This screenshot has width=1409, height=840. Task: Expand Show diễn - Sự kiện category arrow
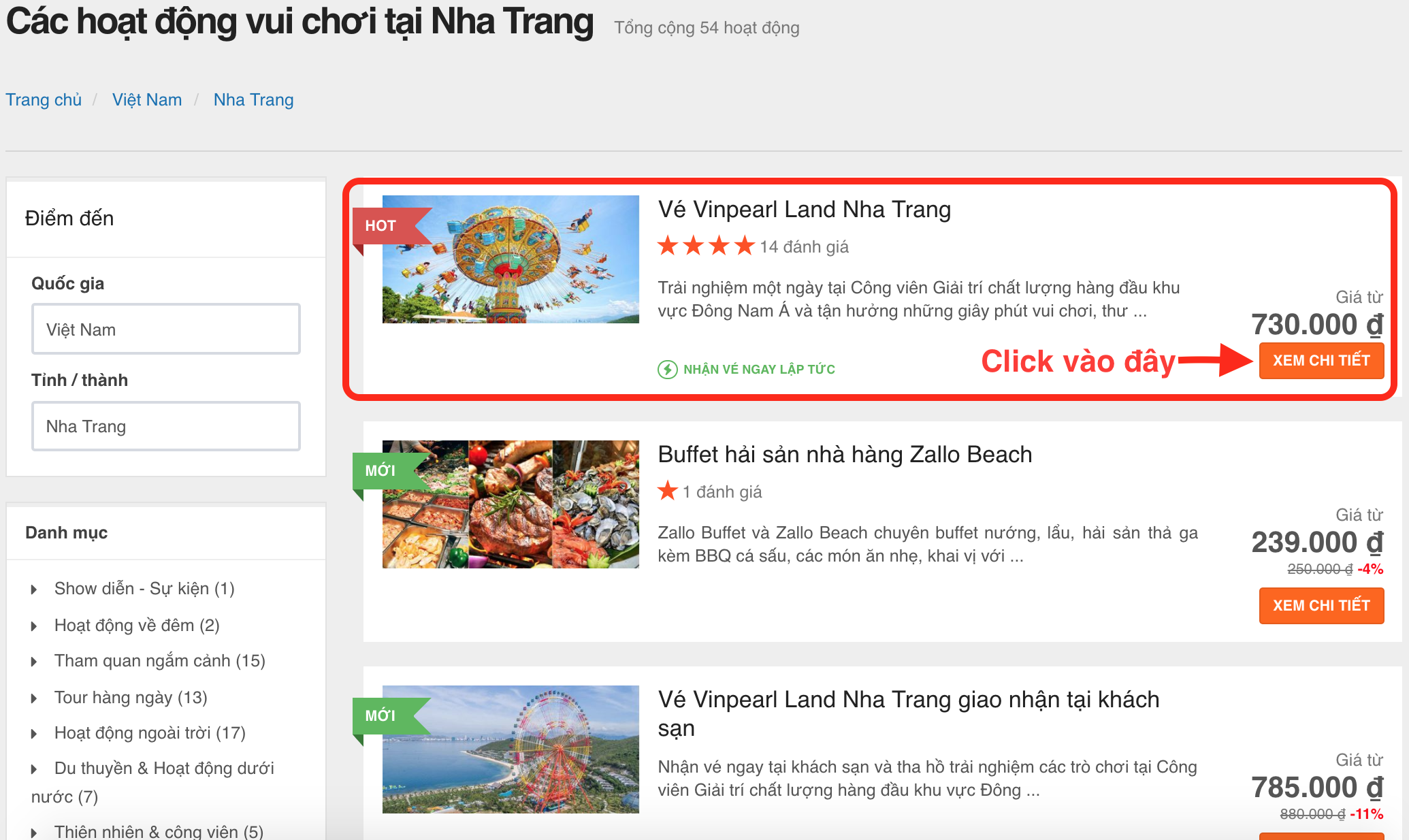[x=34, y=589]
